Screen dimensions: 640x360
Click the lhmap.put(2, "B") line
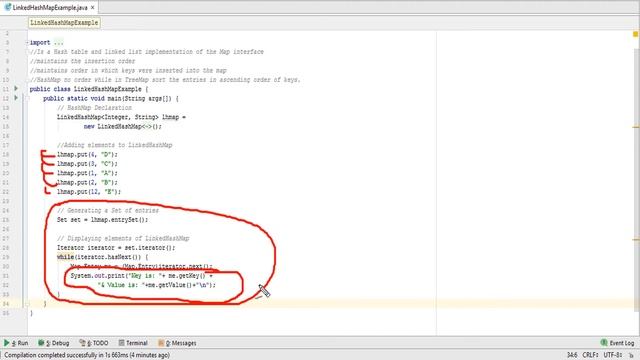[87, 182]
